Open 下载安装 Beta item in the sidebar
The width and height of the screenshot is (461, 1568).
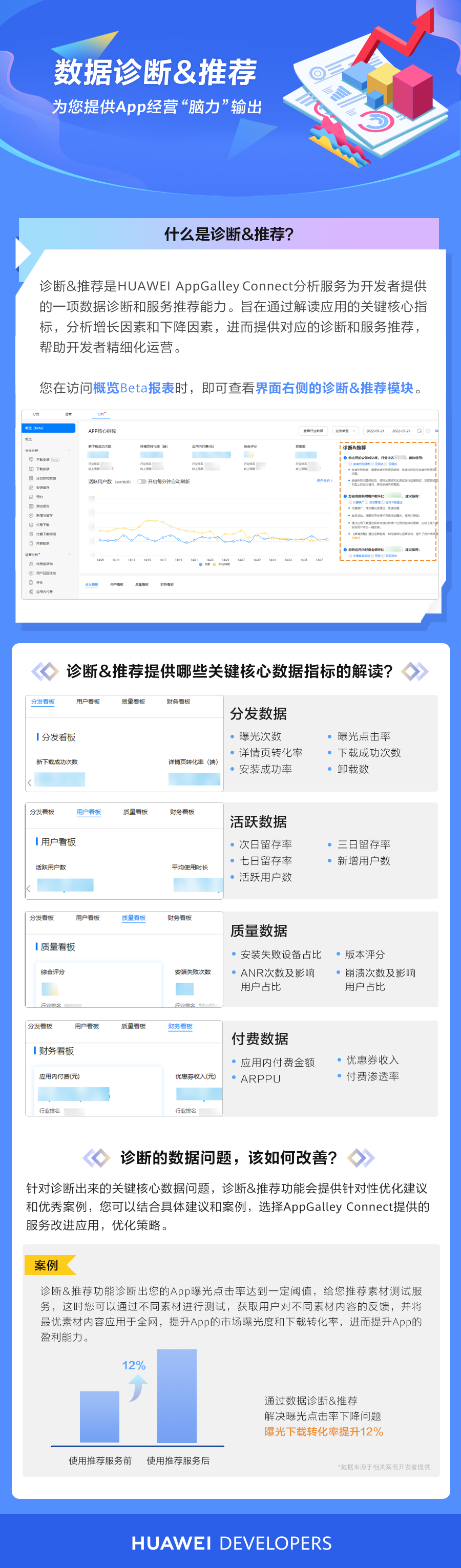(x=46, y=460)
